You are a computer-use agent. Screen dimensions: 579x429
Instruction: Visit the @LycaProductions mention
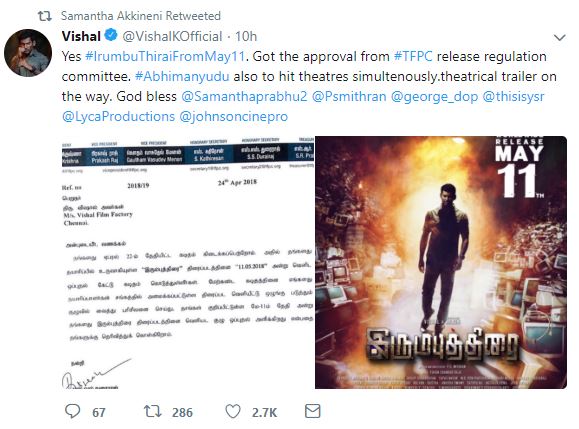(x=119, y=116)
